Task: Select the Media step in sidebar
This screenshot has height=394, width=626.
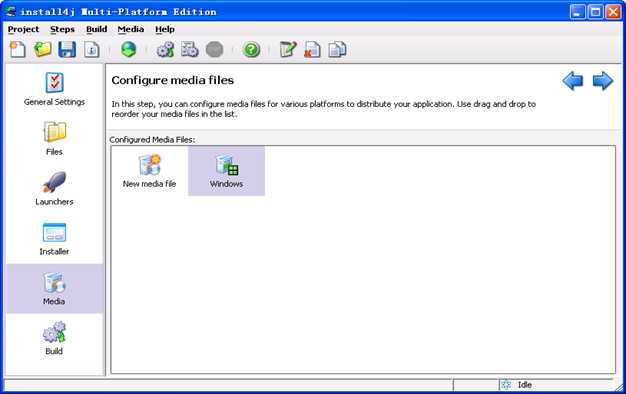Action: coord(54,288)
